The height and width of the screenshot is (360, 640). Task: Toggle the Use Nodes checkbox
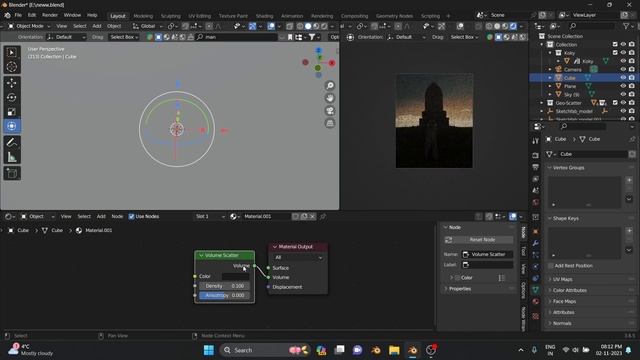click(131, 216)
